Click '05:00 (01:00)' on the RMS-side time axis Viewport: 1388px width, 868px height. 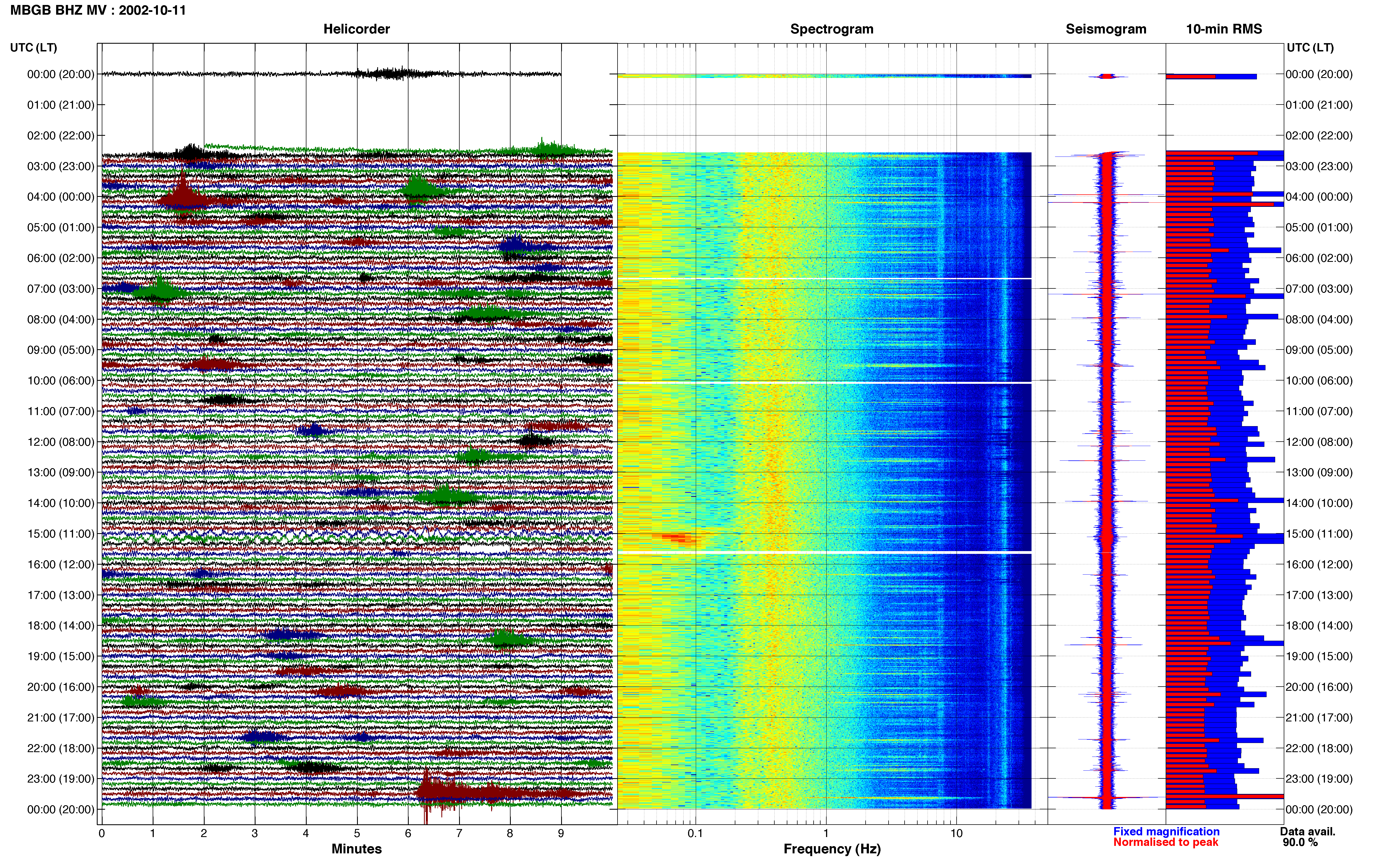coord(1319,227)
